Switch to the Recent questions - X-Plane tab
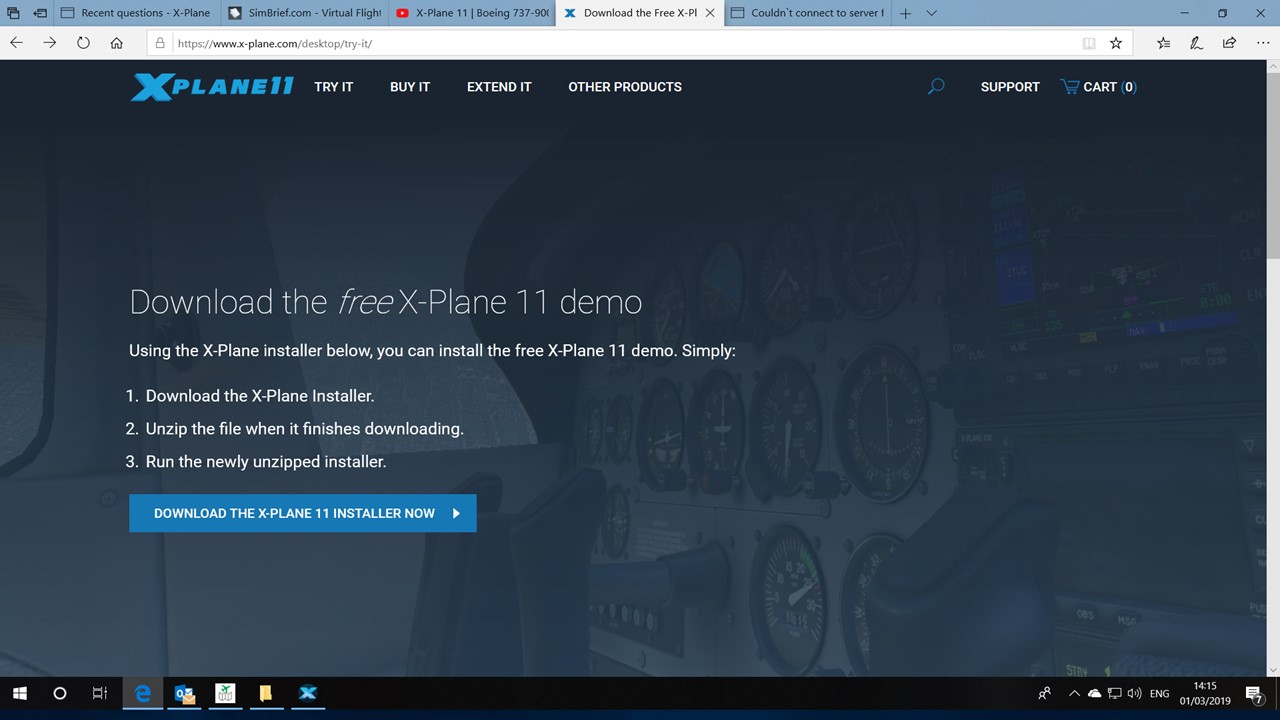 tap(136, 13)
